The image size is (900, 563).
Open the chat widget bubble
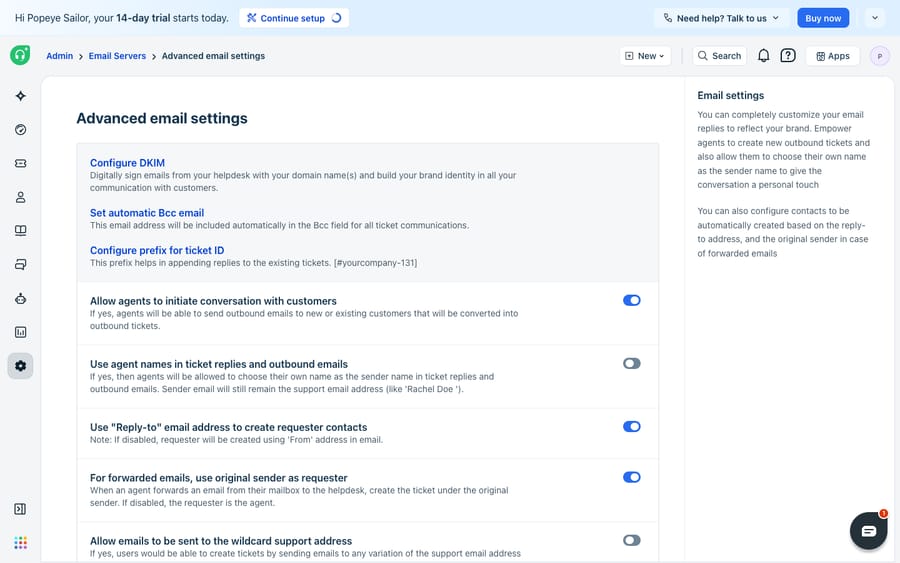tap(868, 531)
